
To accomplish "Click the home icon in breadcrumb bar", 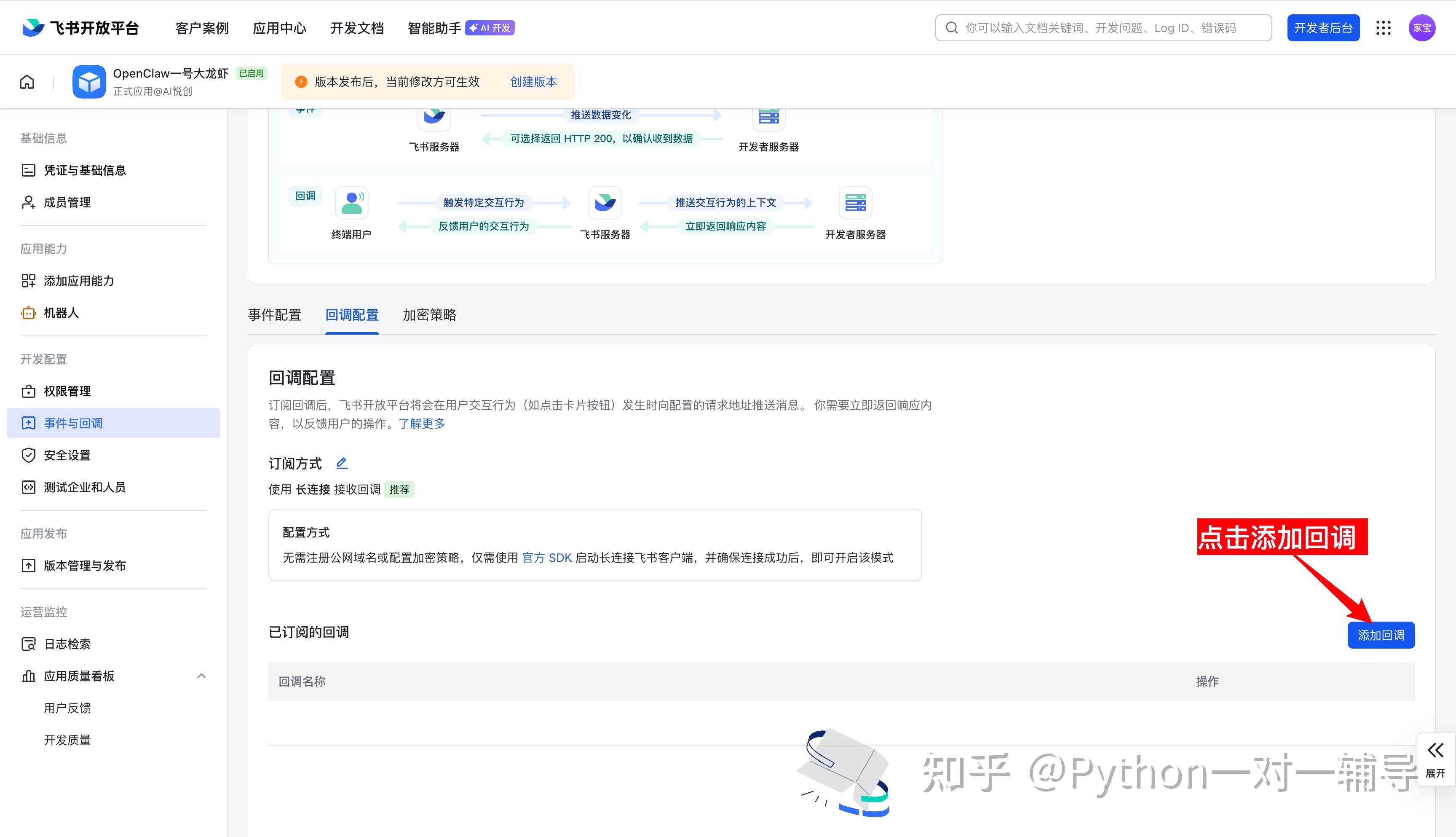I will (x=27, y=82).
